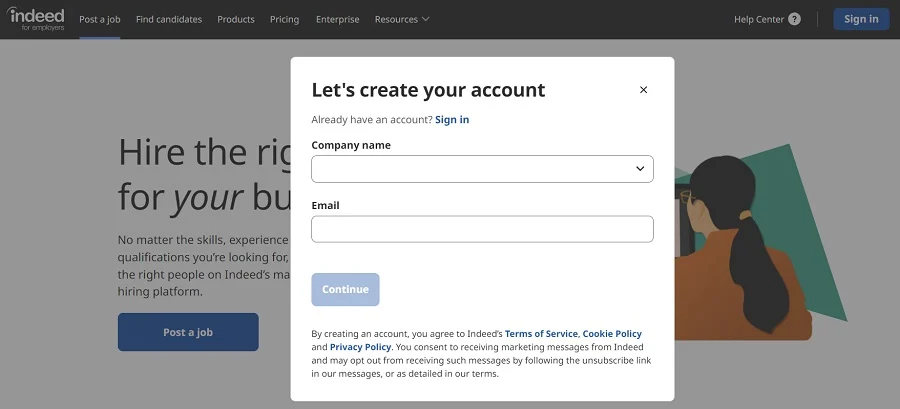
Task: Go to Find candidates
Action: click(x=169, y=19)
